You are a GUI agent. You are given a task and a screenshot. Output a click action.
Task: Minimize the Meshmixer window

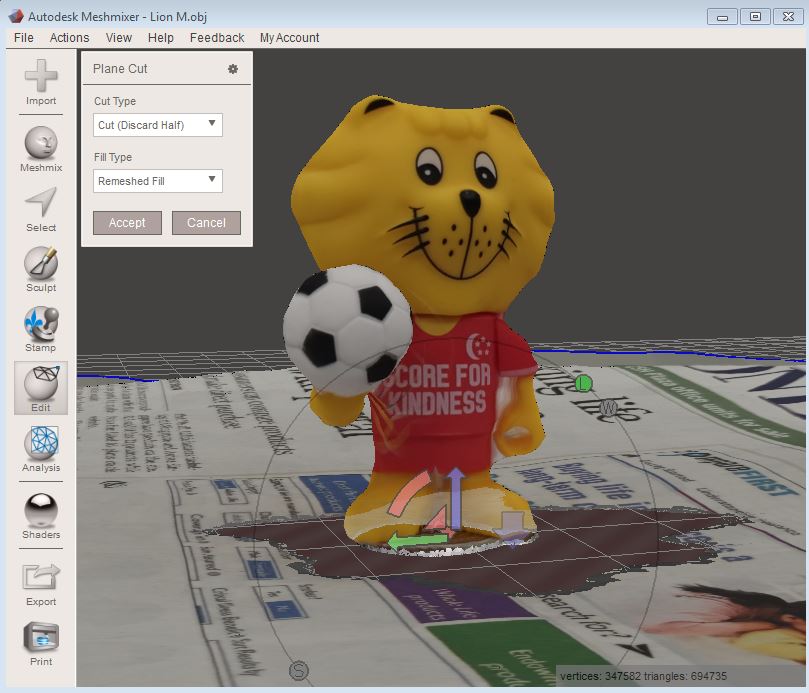point(722,17)
